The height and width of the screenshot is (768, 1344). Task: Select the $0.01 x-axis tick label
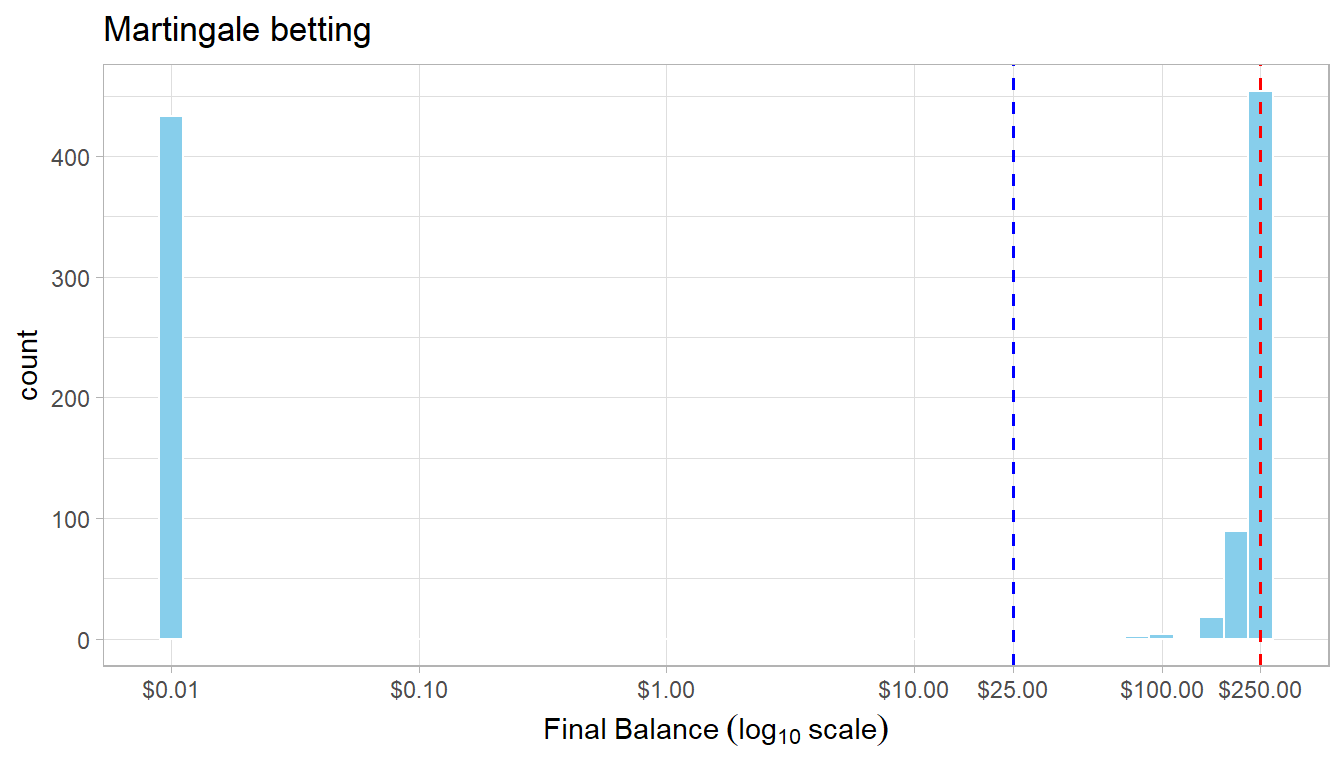(171, 690)
